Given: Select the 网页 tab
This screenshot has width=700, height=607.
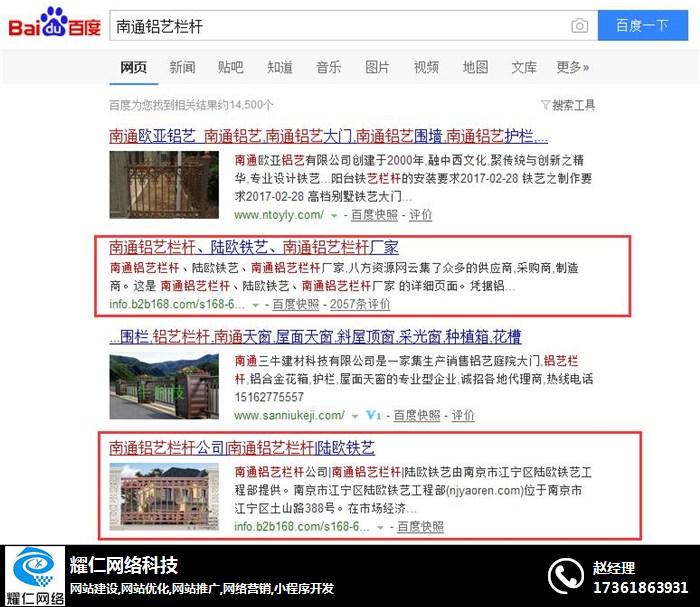Looking at the screenshot, I should coord(133,67).
